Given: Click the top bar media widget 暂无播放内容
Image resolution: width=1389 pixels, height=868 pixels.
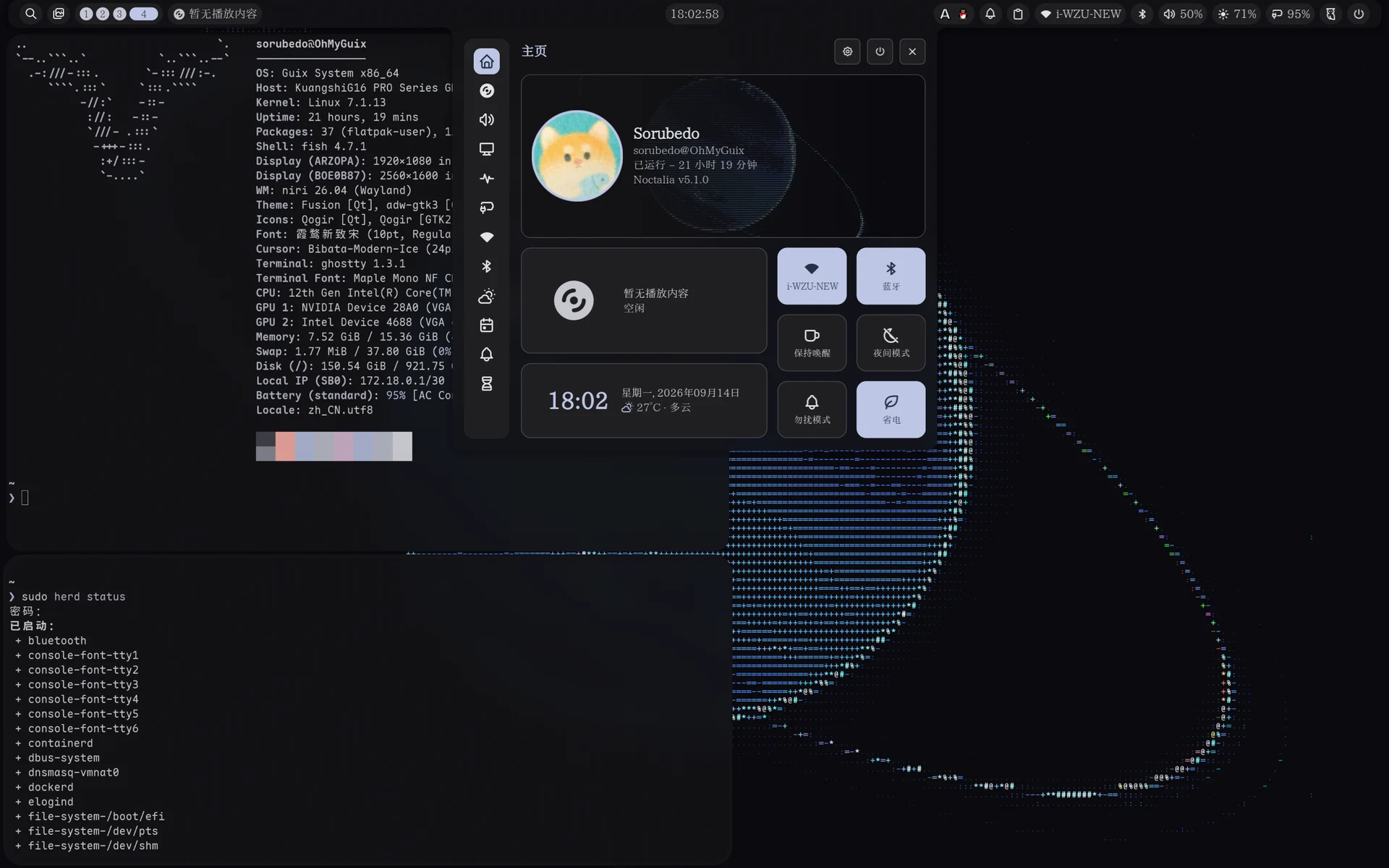Looking at the screenshot, I should (215, 14).
